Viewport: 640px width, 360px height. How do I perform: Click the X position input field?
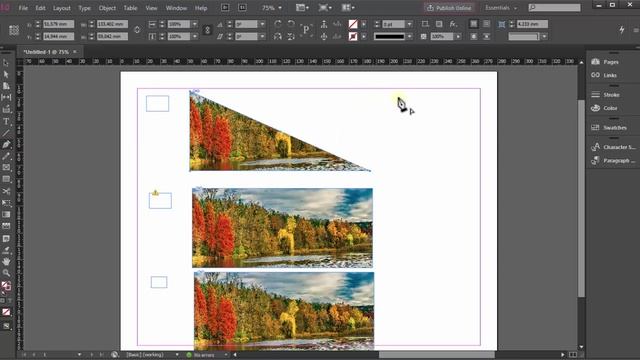(58, 24)
